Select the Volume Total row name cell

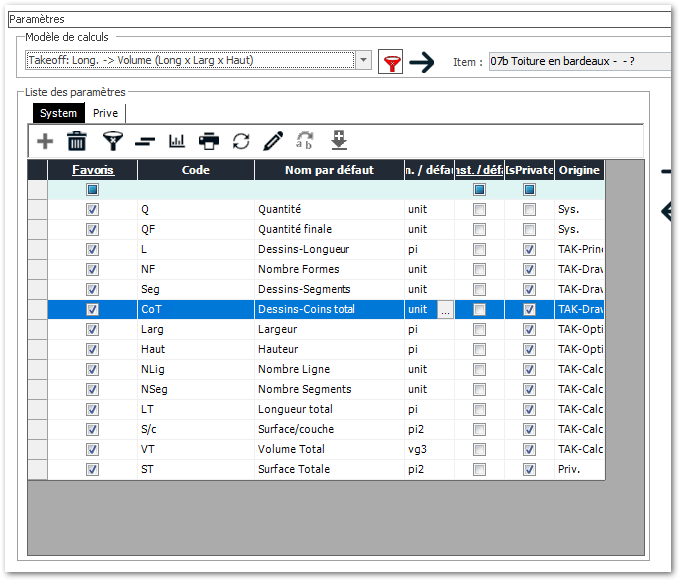click(329, 449)
